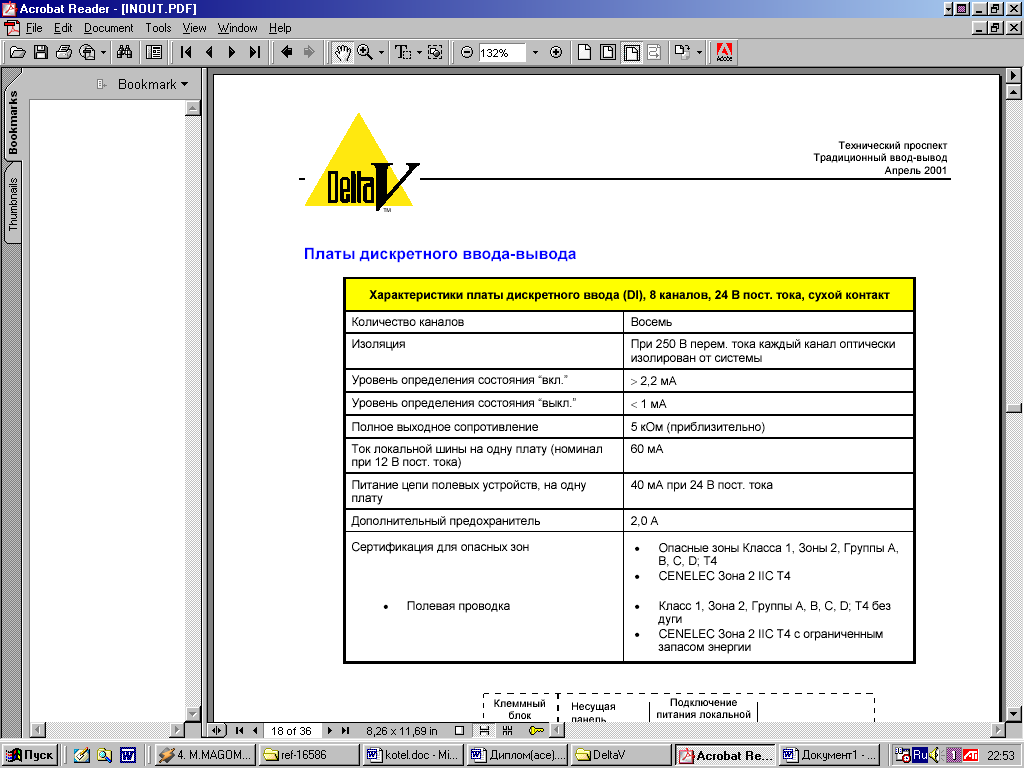Image resolution: width=1024 pixels, height=768 pixels.
Task: Open the View menu
Action: click(x=194, y=28)
